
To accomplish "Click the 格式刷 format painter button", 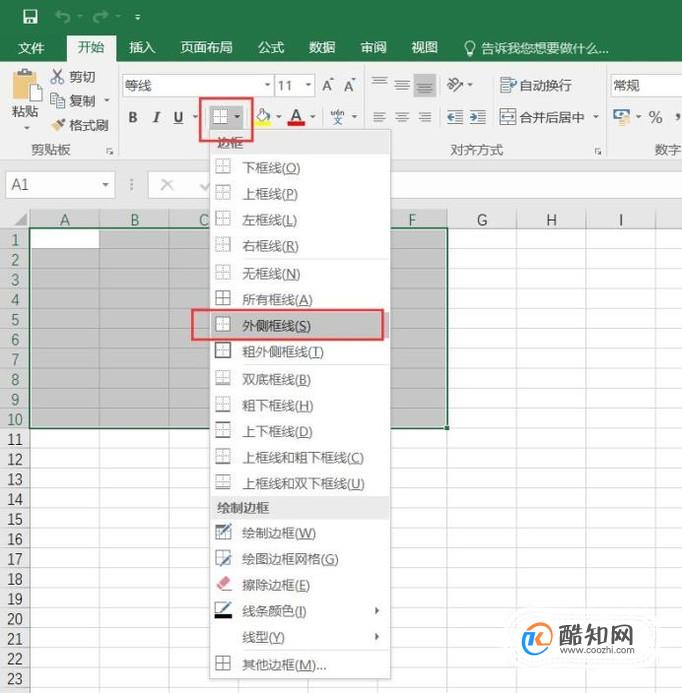I will pos(80,125).
